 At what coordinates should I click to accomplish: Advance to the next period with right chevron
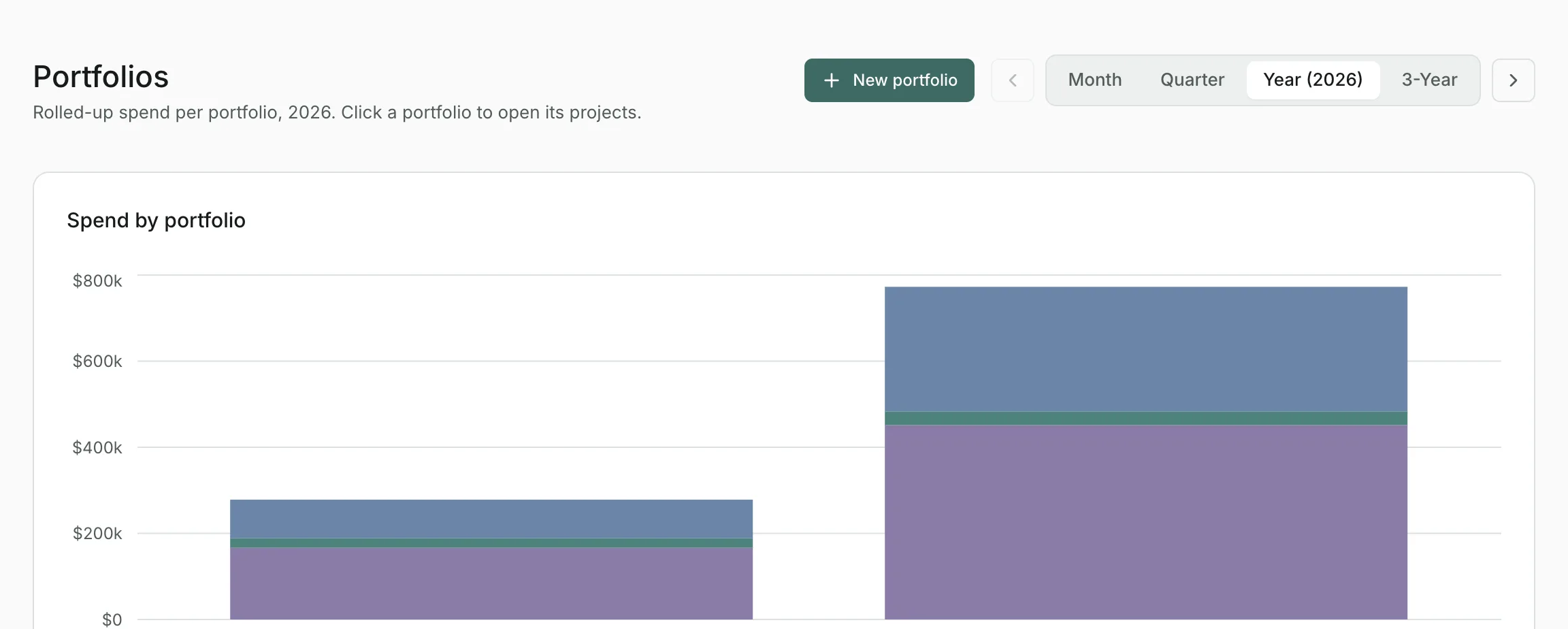(1514, 80)
